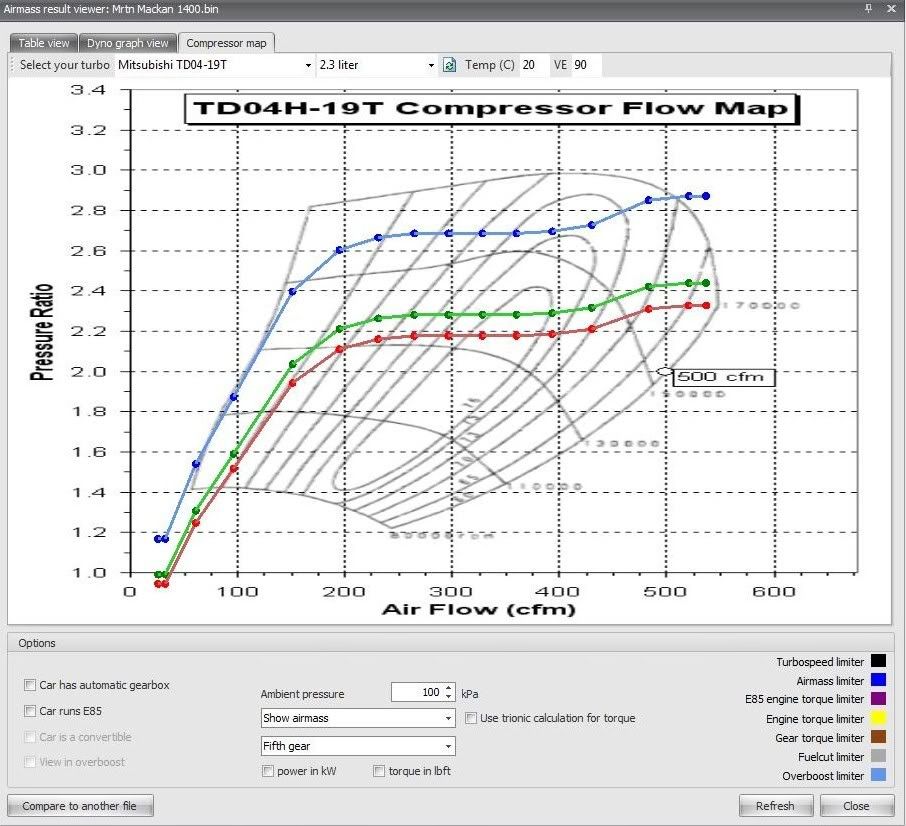
Task: Click the gray Fuelcut limiter swatch
Action: point(879,756)
